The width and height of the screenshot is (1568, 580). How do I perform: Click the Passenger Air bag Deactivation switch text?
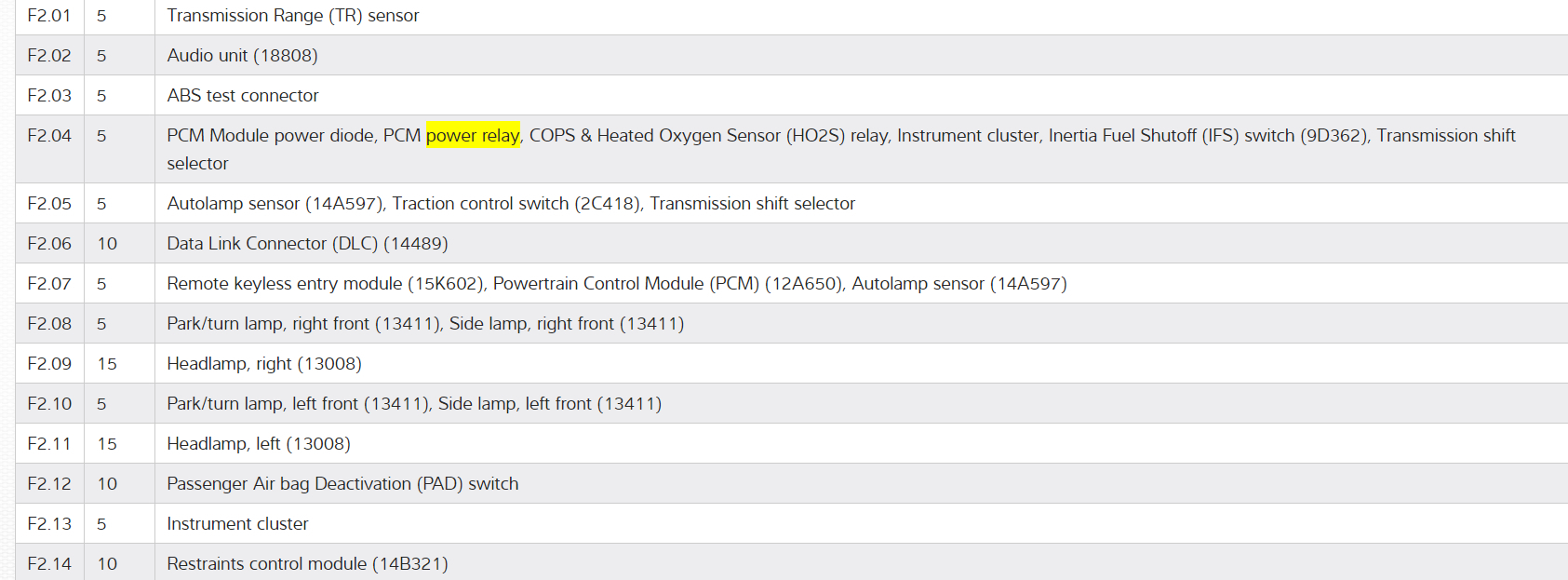[342, 484]
